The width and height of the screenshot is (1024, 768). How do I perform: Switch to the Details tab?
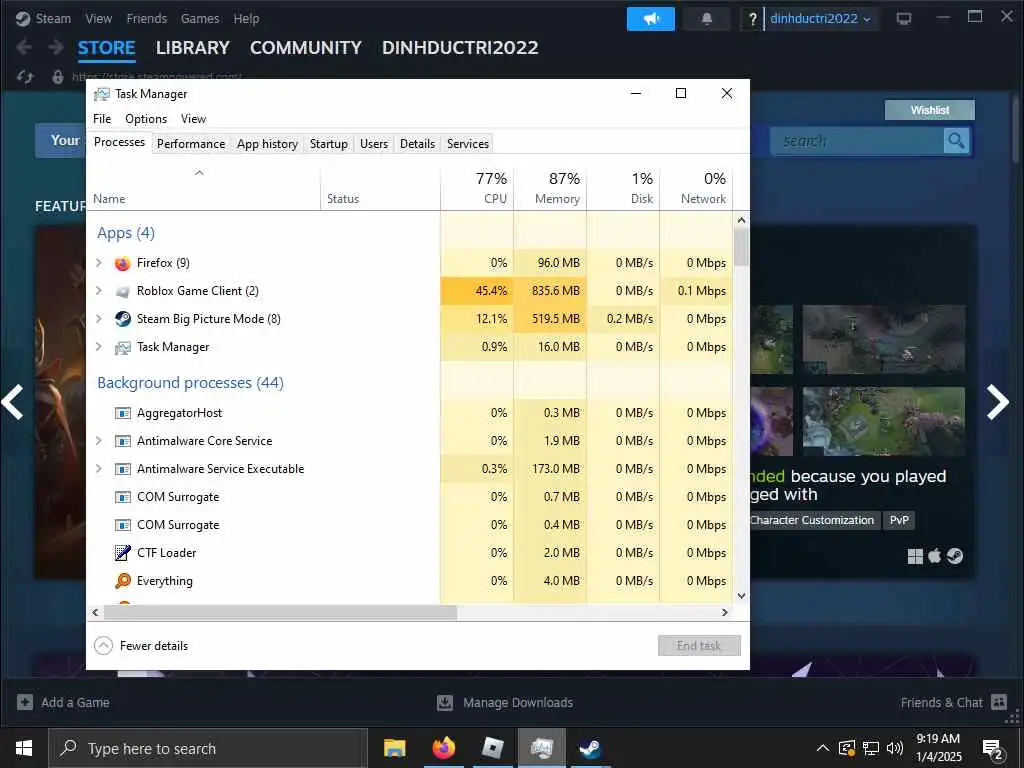(x=417, y=144)
